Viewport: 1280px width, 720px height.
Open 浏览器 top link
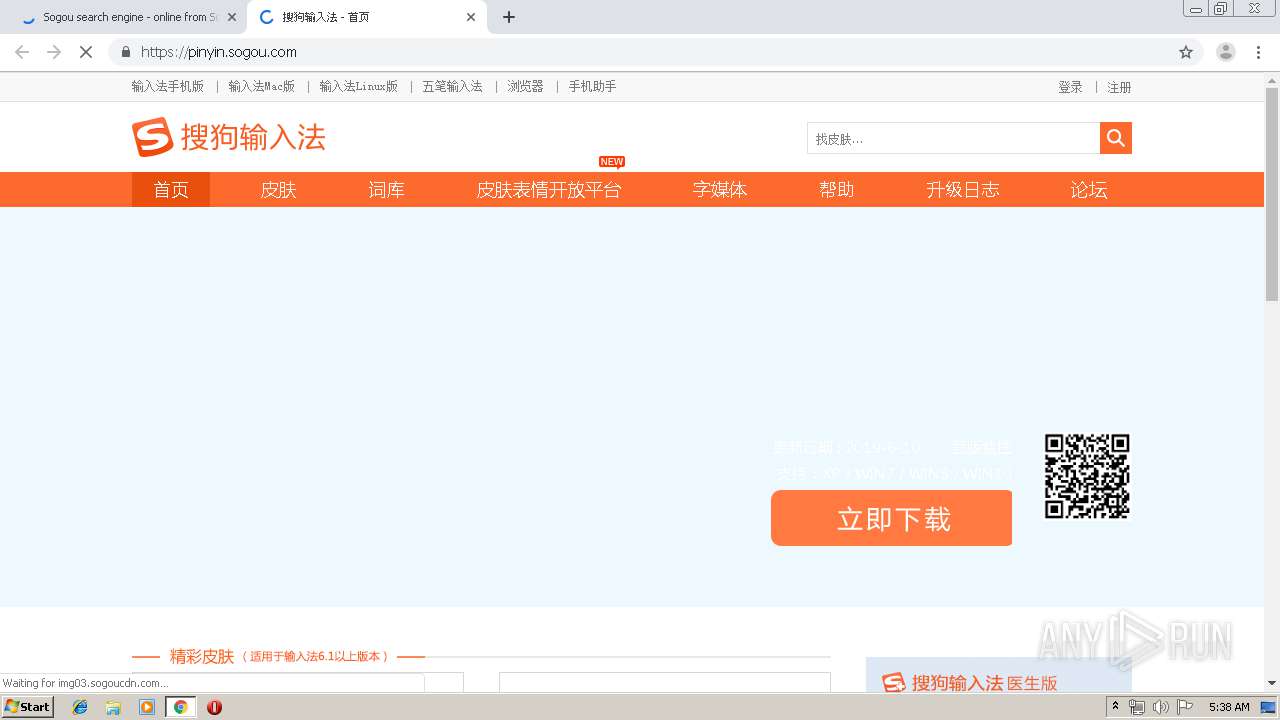click(x=525, y=86)
